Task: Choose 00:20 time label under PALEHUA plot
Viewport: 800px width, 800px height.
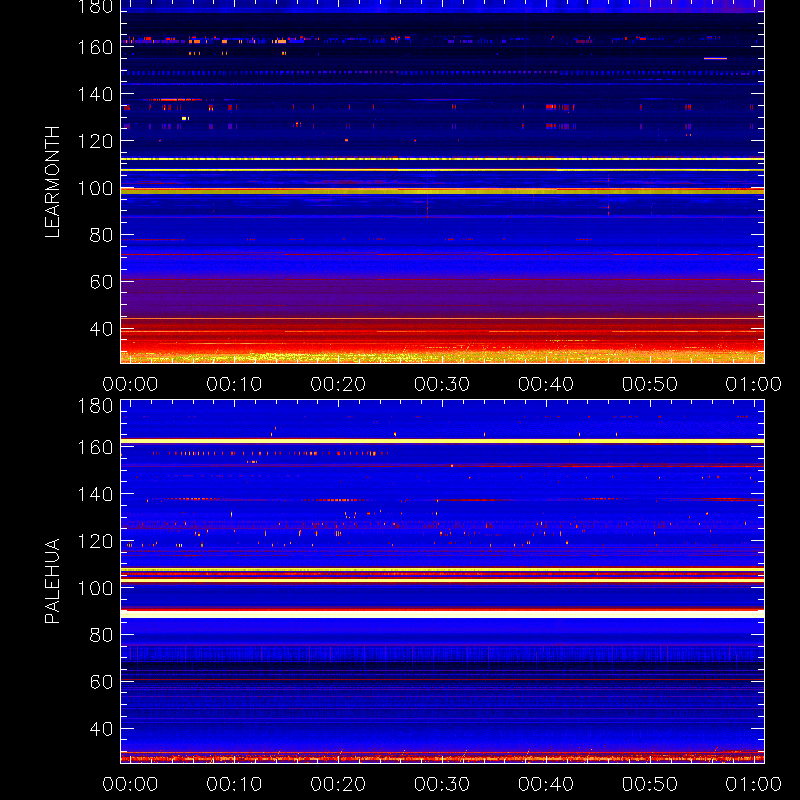Action: (338, 784)
